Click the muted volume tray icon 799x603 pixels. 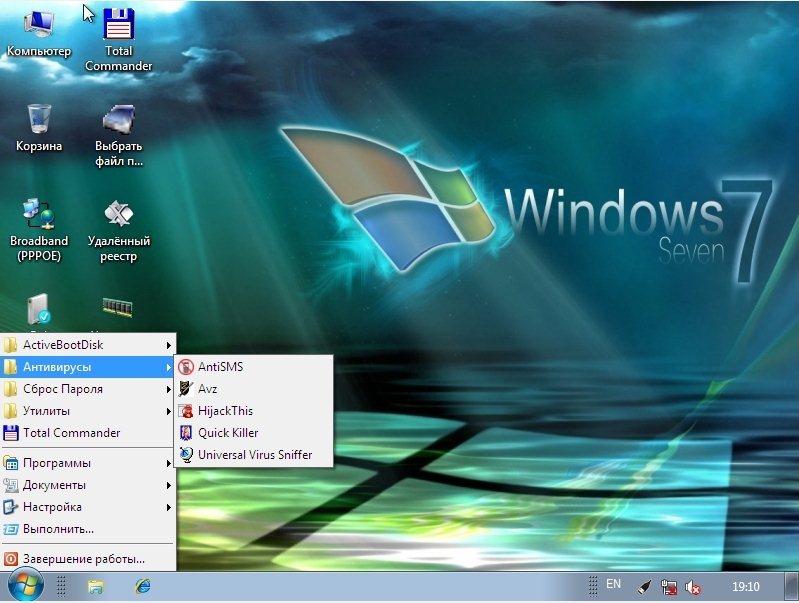point(693,587)
